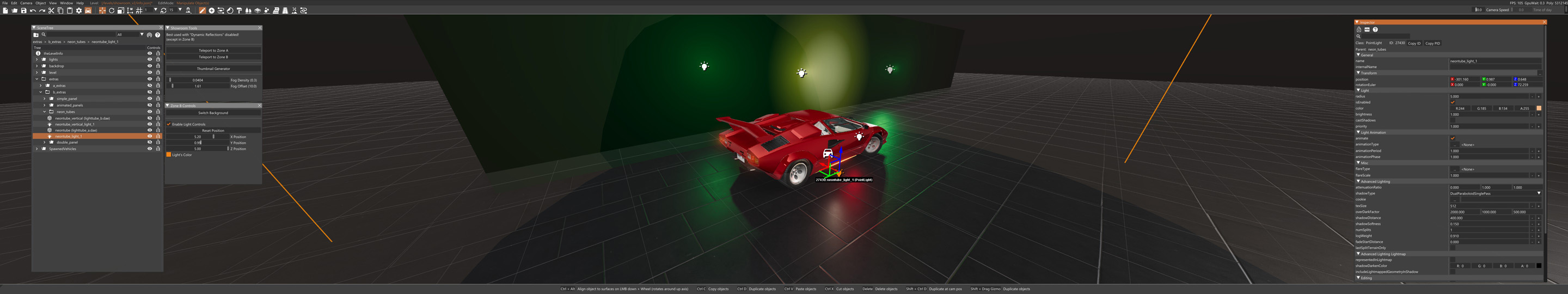The height and width of the screenshot is (294, 1568).
Task: Collapse the neon_tubes folder
Action: coord(45,112)
